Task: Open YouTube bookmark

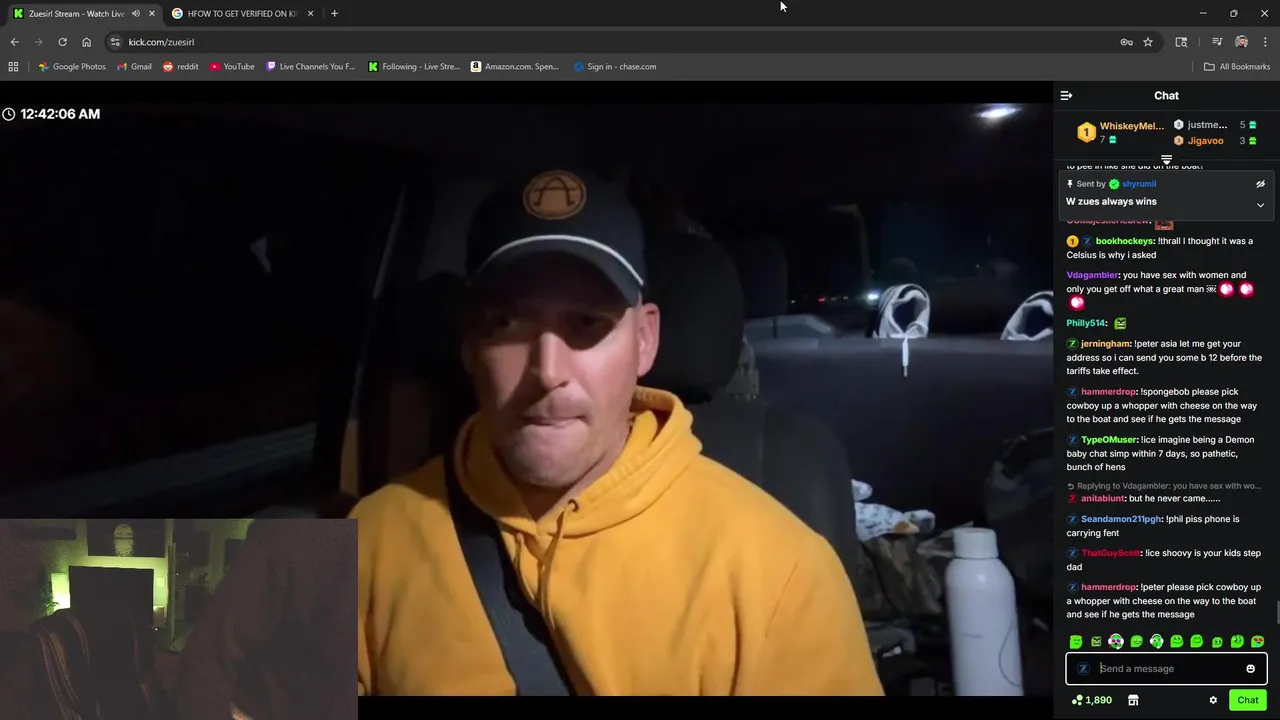Action: click(x=232, y=67)
